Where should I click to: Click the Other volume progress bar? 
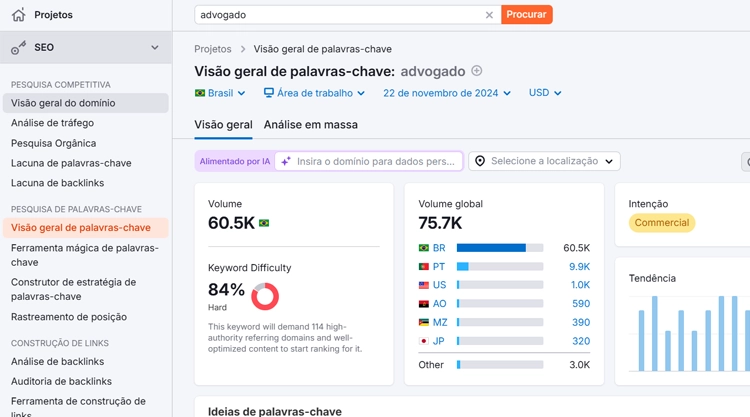pos(500,364)
